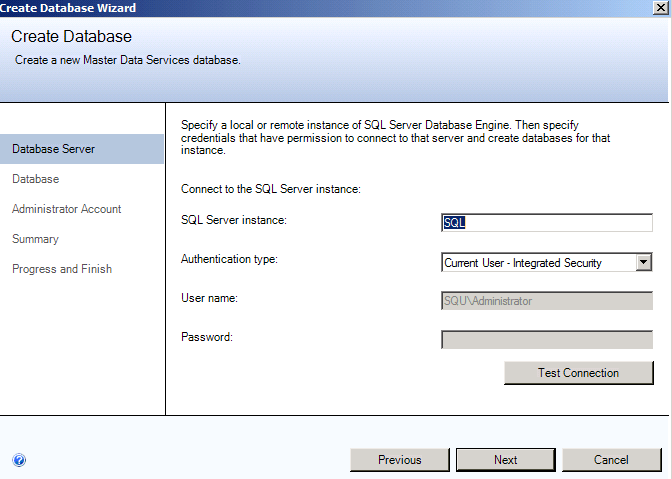
Task: Click the User name text box
Action: [546, 300]
